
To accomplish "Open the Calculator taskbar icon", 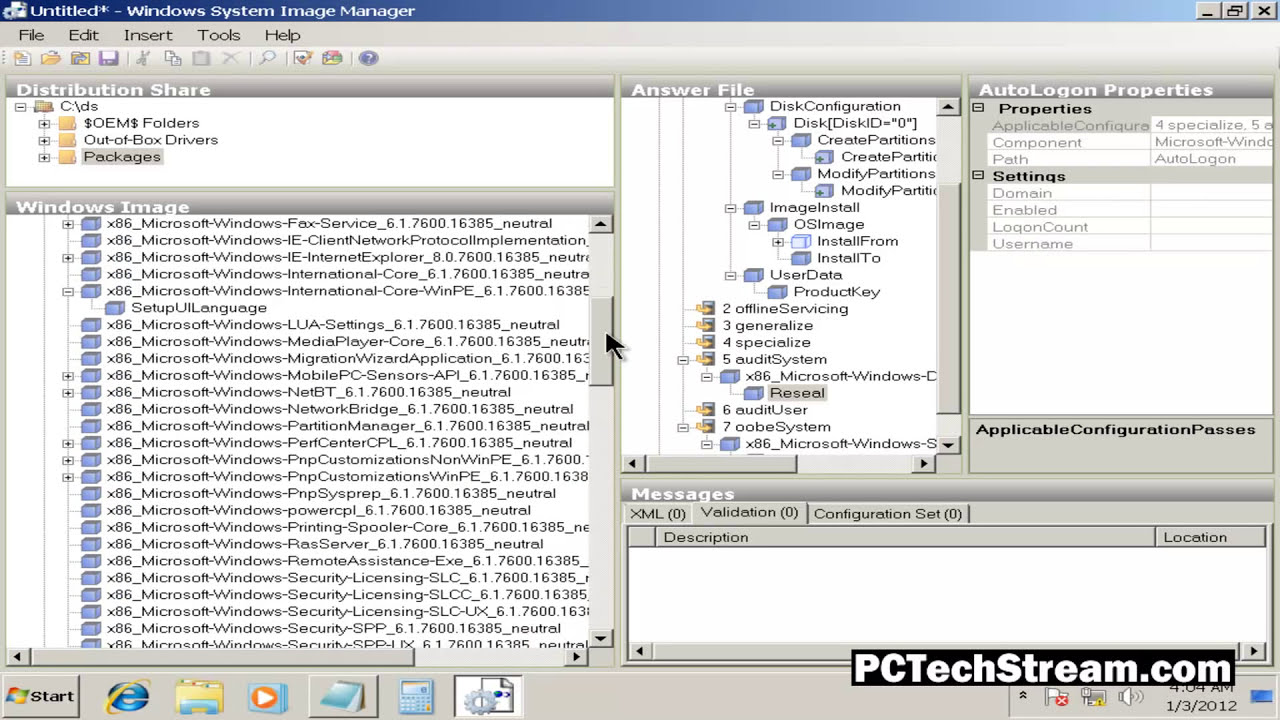I will click(415, 696).
